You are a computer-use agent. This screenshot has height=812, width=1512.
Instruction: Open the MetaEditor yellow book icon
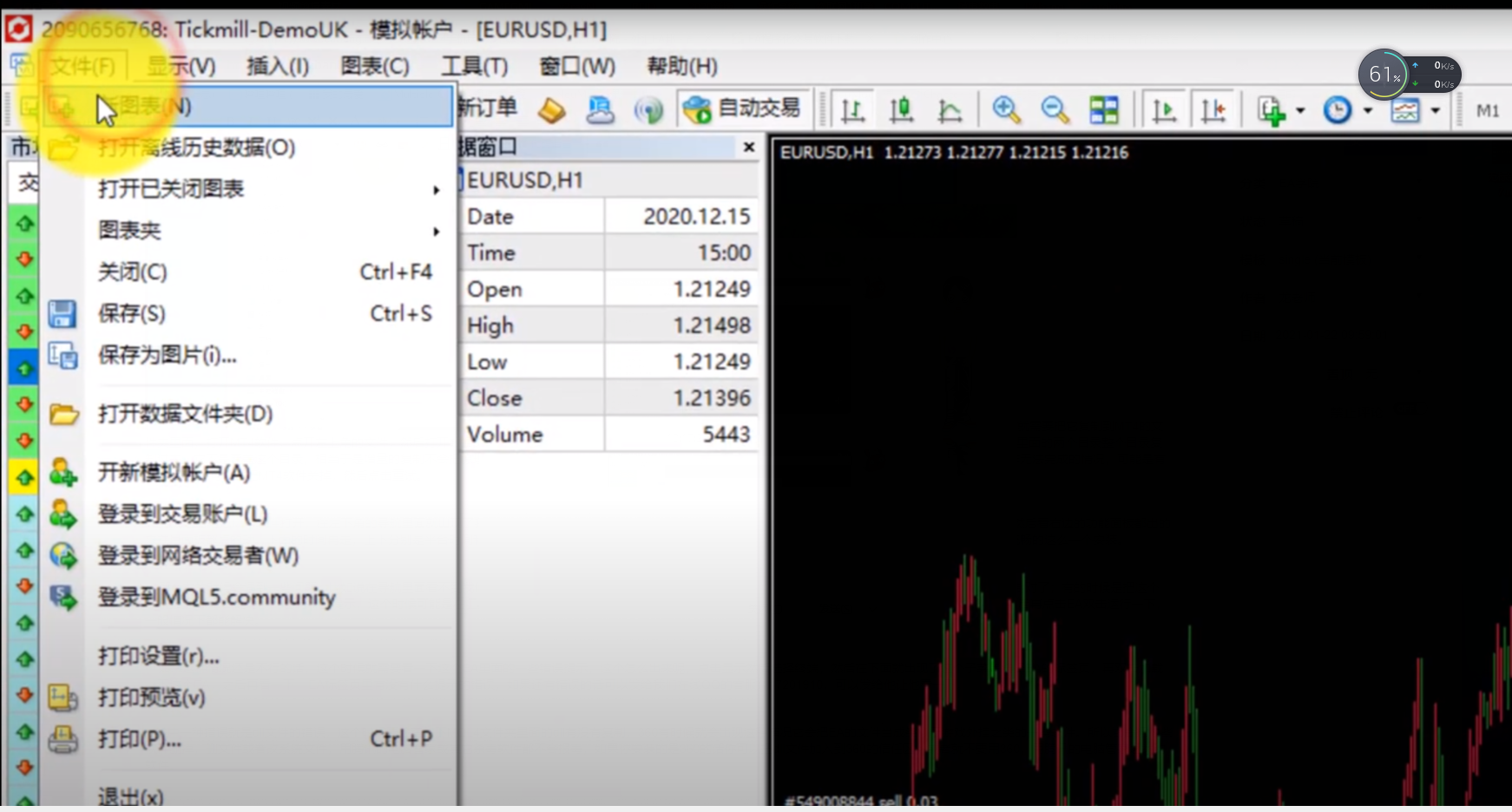pyautogui.click(x=552, y=110)
